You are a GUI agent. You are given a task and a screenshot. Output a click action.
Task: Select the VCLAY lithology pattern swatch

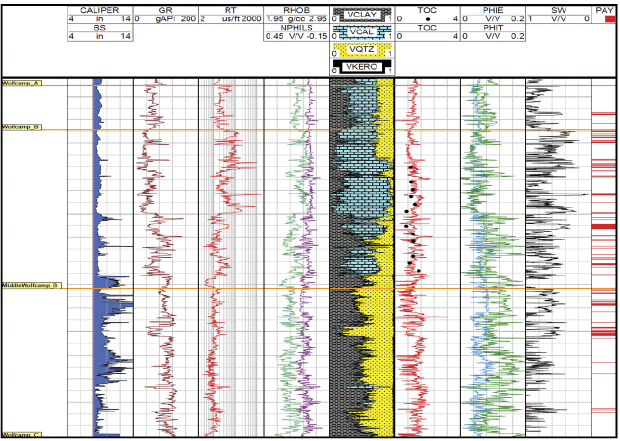coord(362,14)
